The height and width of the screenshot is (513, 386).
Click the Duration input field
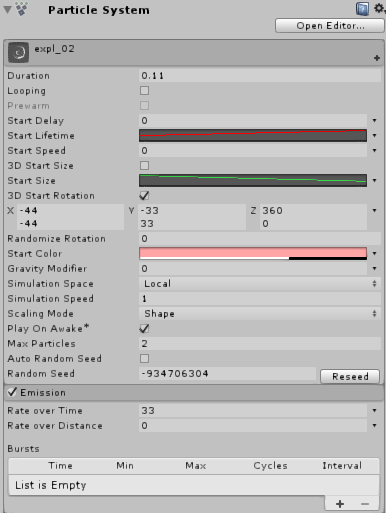point(260,76)
